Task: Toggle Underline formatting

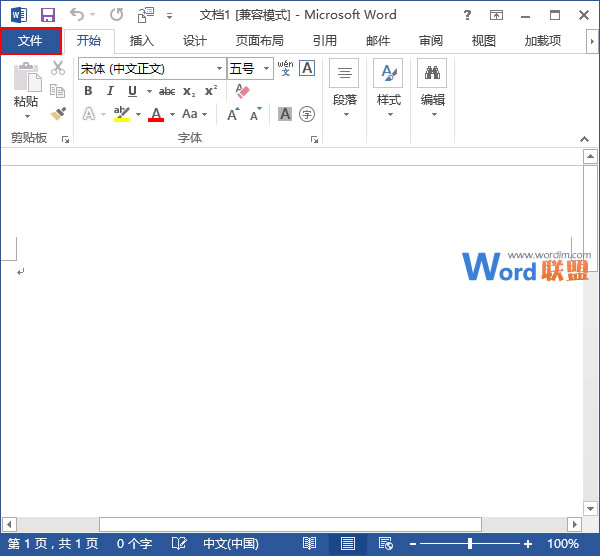Action: pos(132,91)
